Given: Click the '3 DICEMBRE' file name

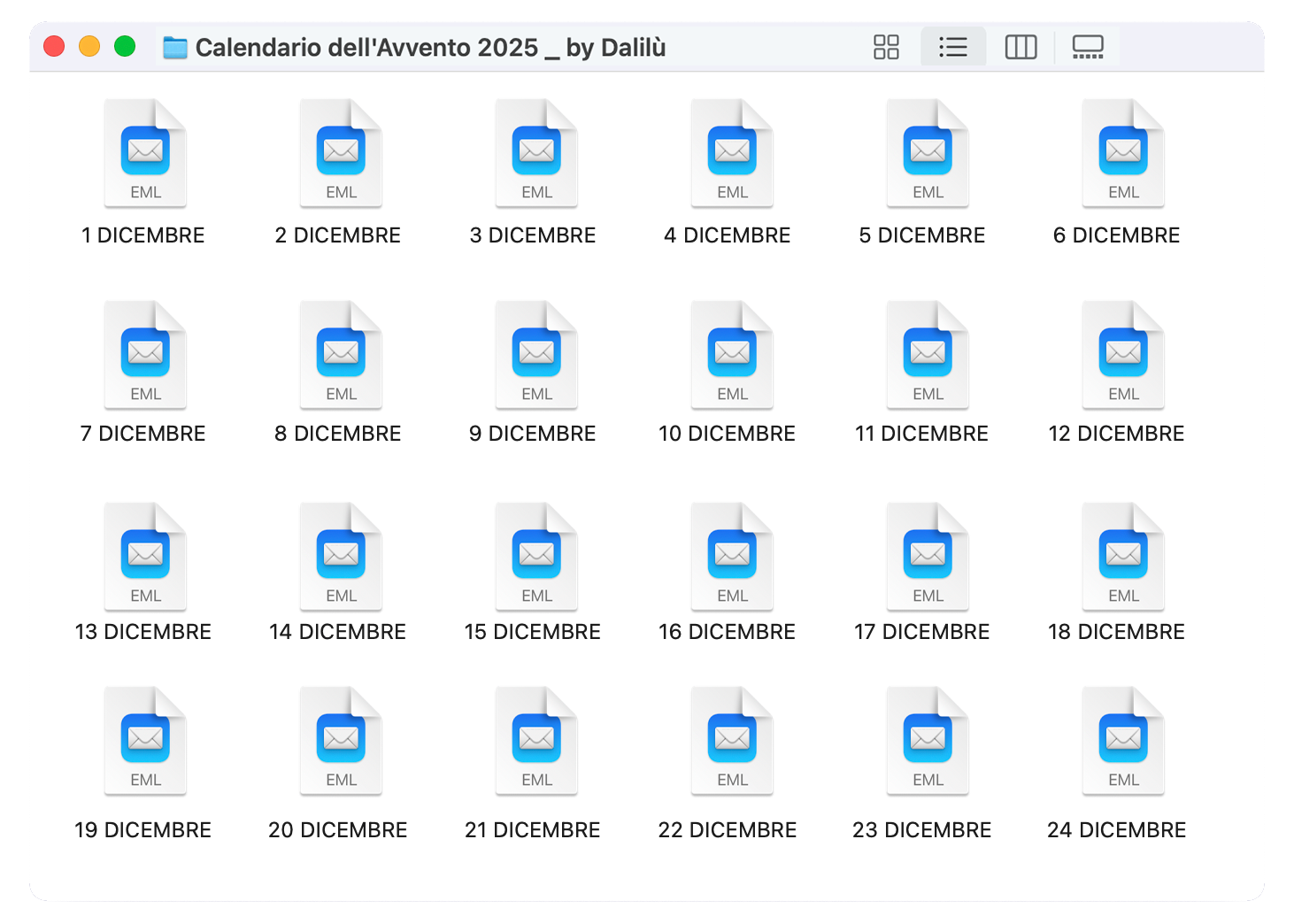Looking at the screenshot, I should (533, 235).
